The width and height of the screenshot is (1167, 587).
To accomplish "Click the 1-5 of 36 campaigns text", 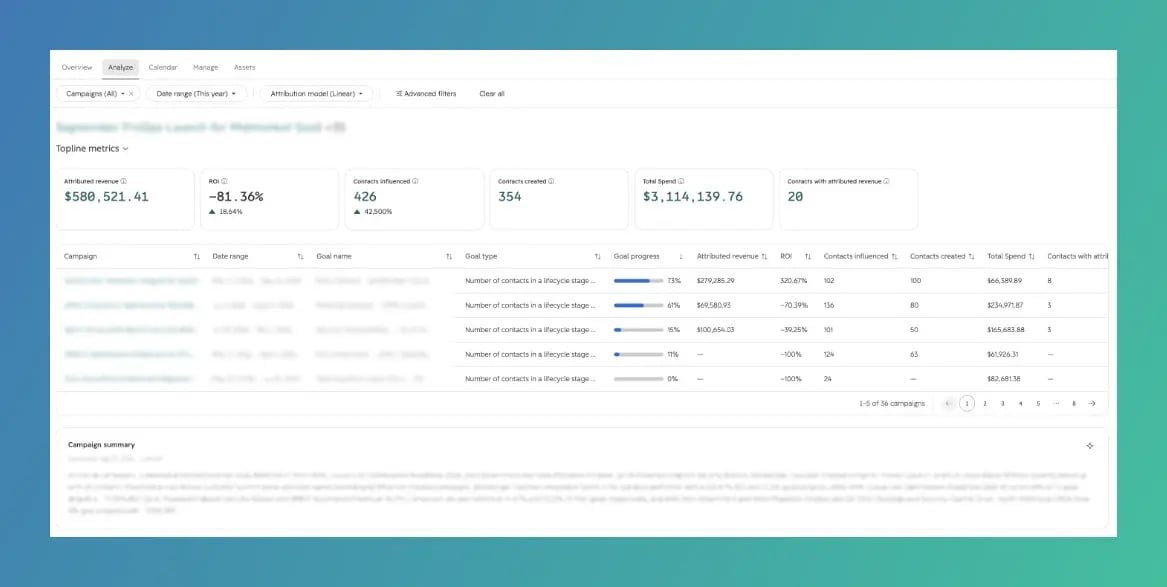I will tap(892, 403).
